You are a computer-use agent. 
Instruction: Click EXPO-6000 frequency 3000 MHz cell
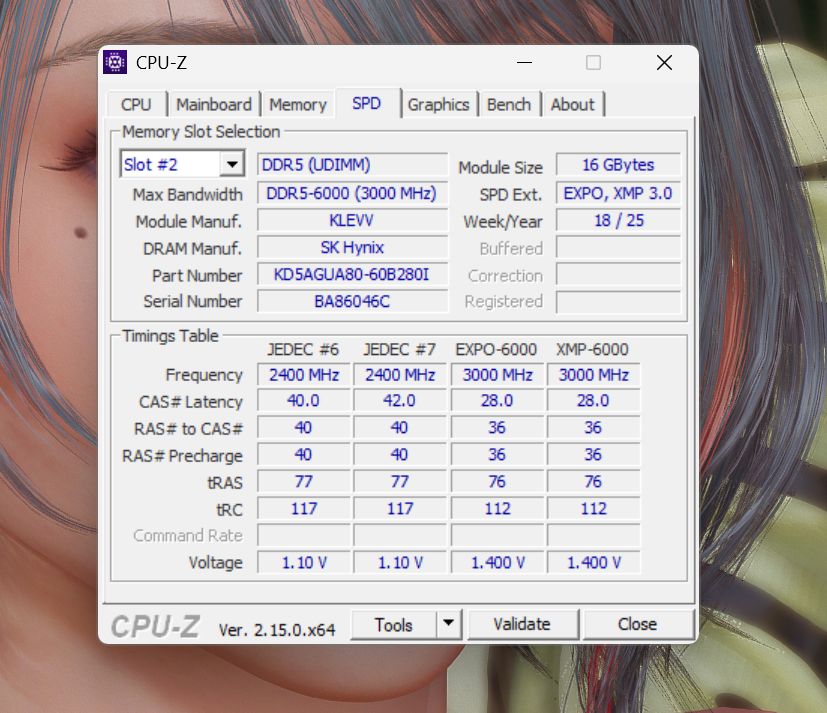[497, 374]
